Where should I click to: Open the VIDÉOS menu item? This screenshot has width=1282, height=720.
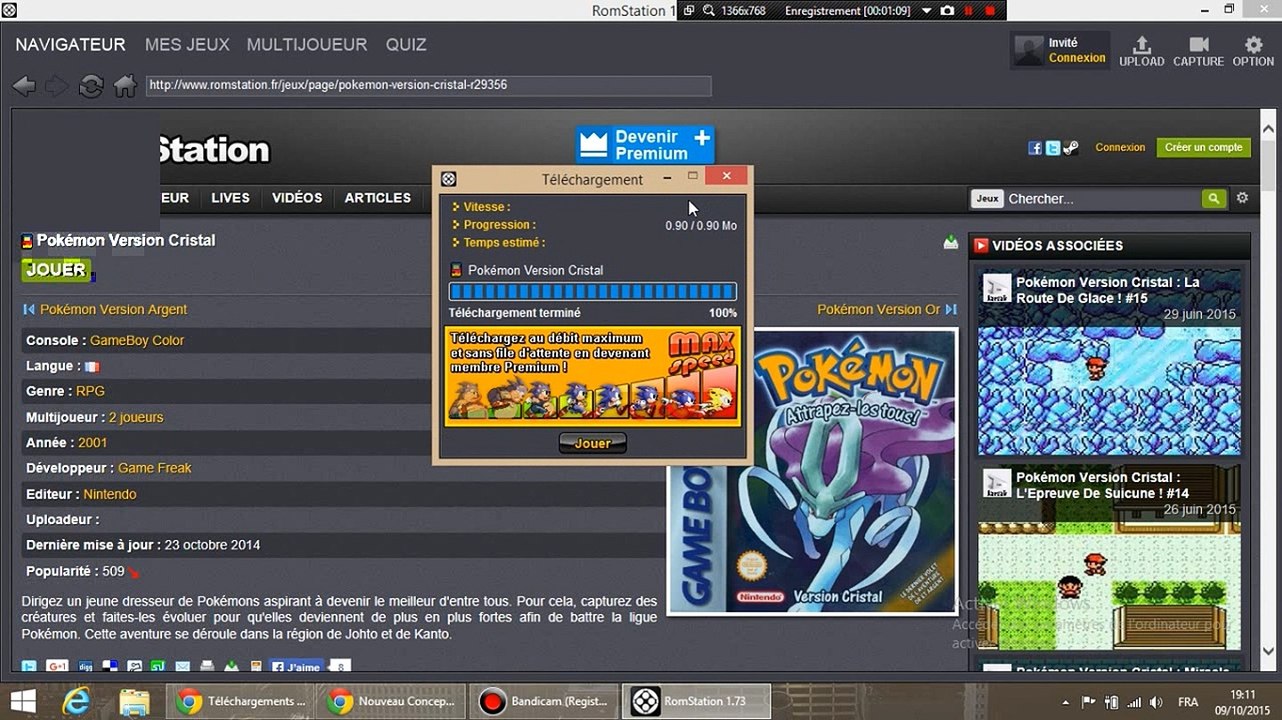coord(297,198)
